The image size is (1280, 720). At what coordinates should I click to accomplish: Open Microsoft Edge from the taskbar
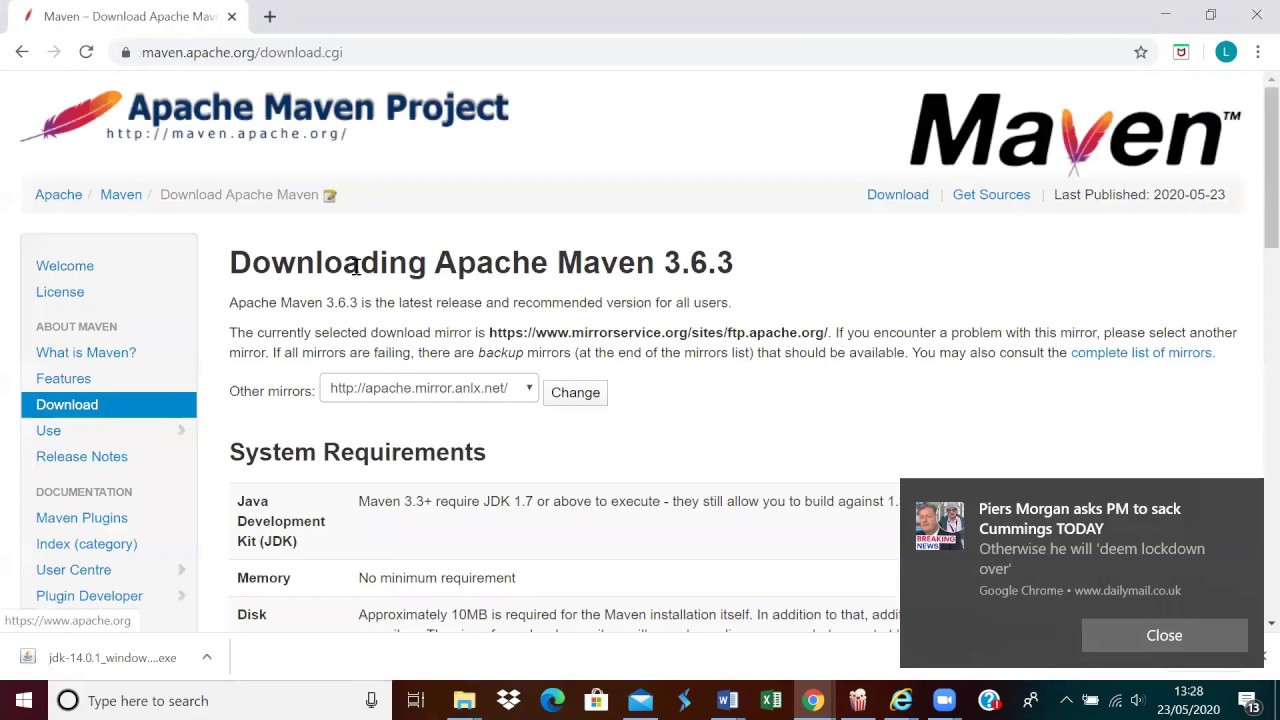tap(552, 701)
